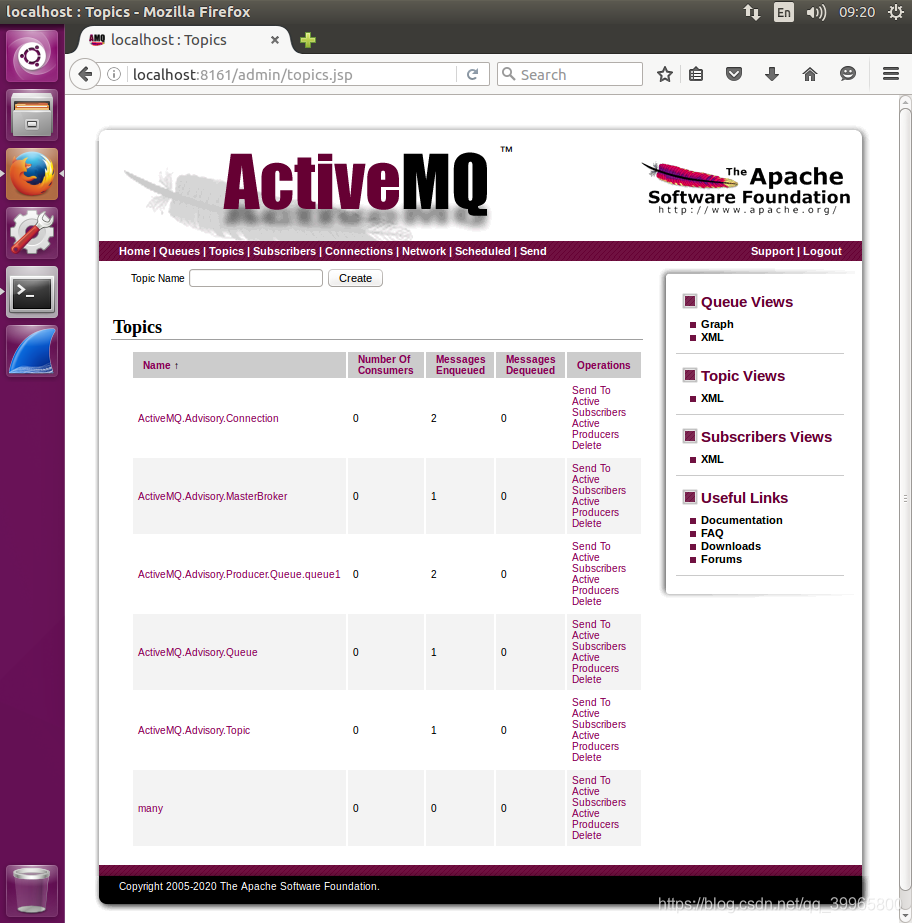The image size is (912, 923).
Task: Open Documentation under Useful Links
Action: coord(741,520)
